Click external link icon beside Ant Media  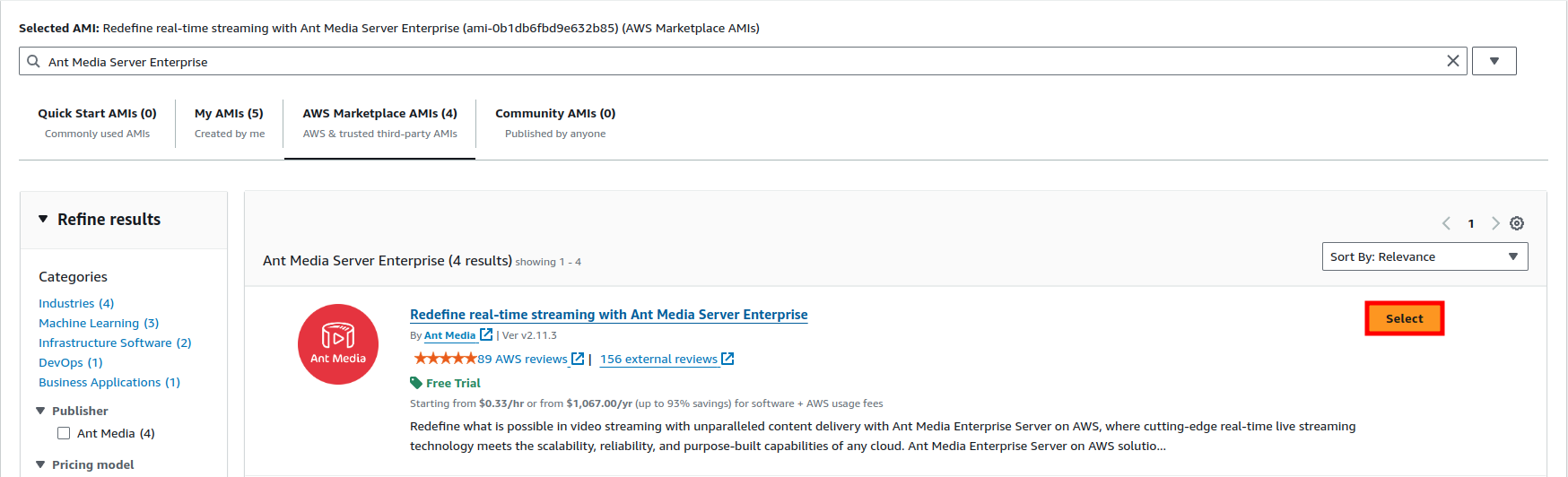click(x=486, y=334)
